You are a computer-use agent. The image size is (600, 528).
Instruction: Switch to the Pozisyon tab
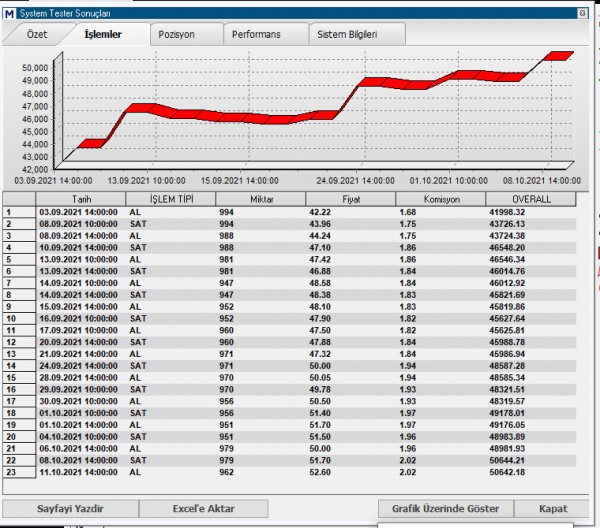[x=177, y=34]
